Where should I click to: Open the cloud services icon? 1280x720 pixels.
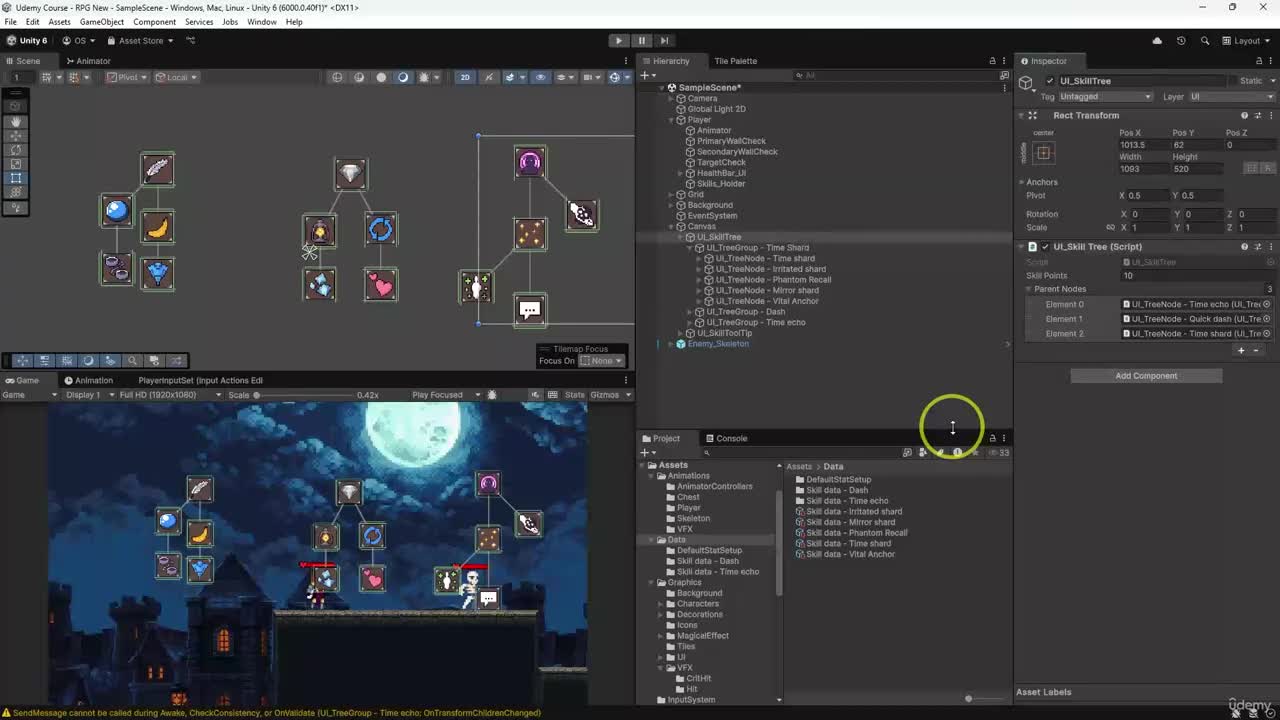(1157, 41)
